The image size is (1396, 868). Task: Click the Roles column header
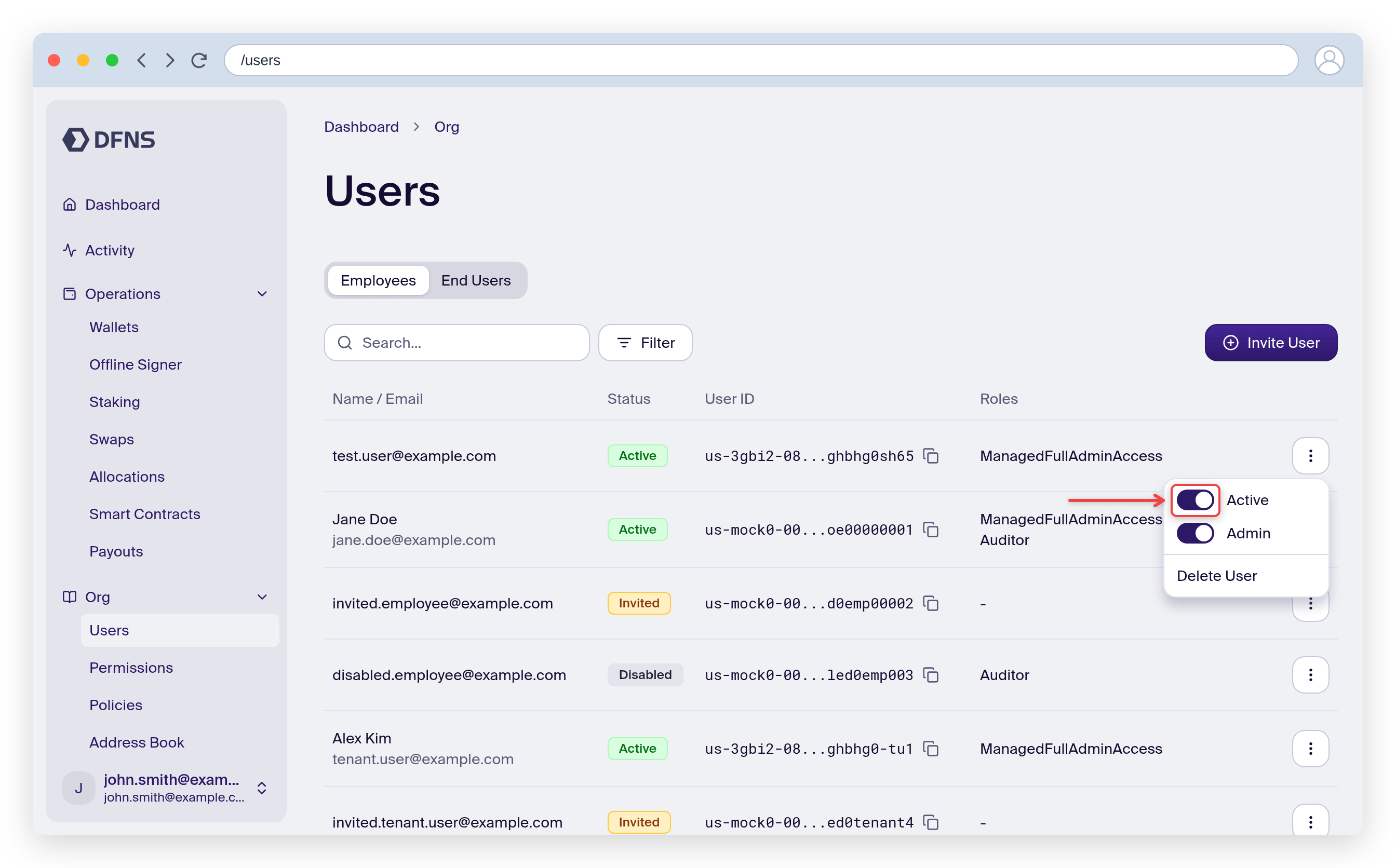[x=999, y=399]
